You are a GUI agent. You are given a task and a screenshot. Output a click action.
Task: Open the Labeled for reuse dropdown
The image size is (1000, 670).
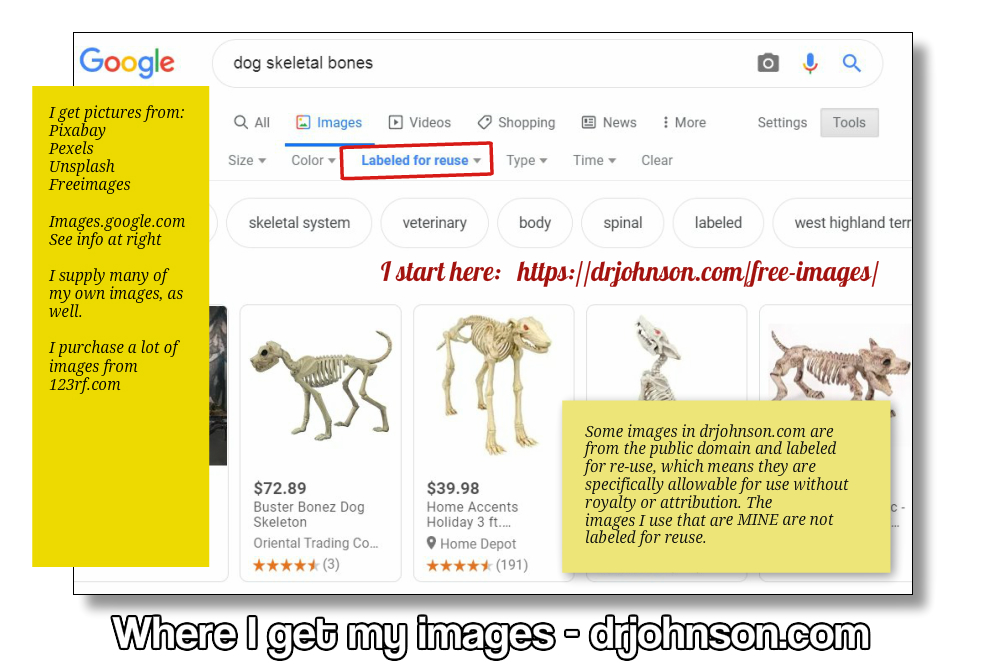420,160
